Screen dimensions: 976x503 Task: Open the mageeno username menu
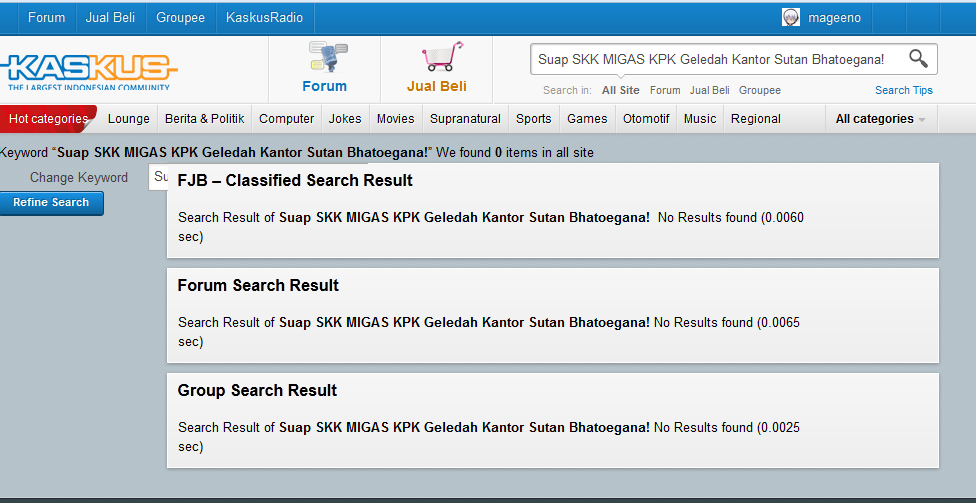coord(834,18)
